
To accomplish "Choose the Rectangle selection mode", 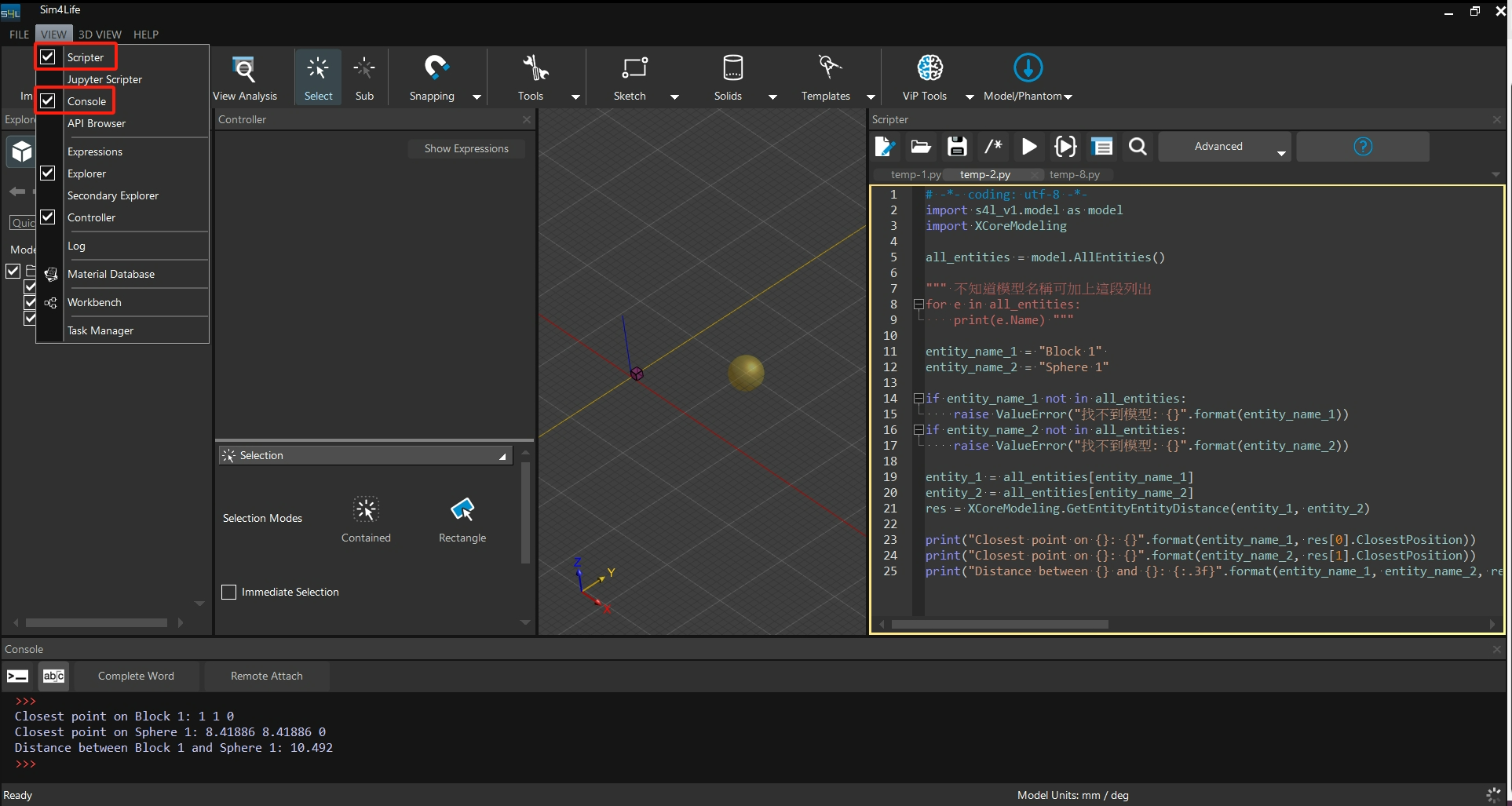I will pos(462,519).
